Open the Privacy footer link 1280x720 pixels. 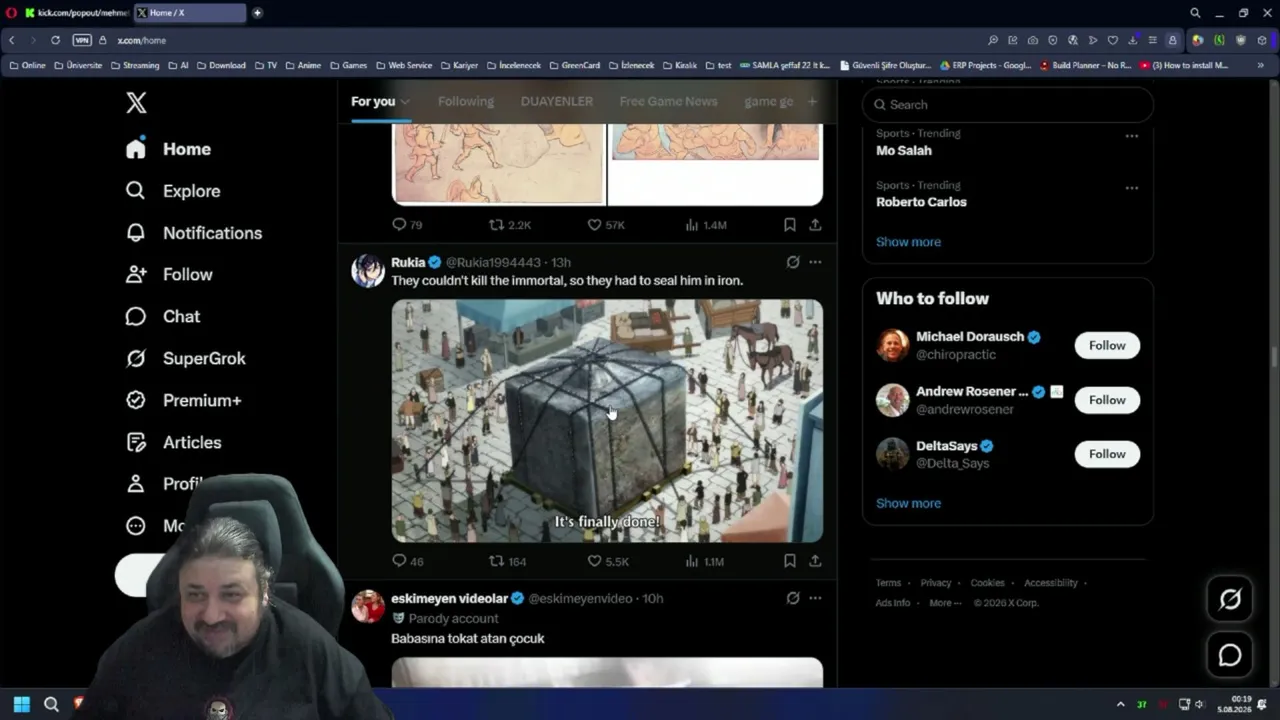click(936, 583)
